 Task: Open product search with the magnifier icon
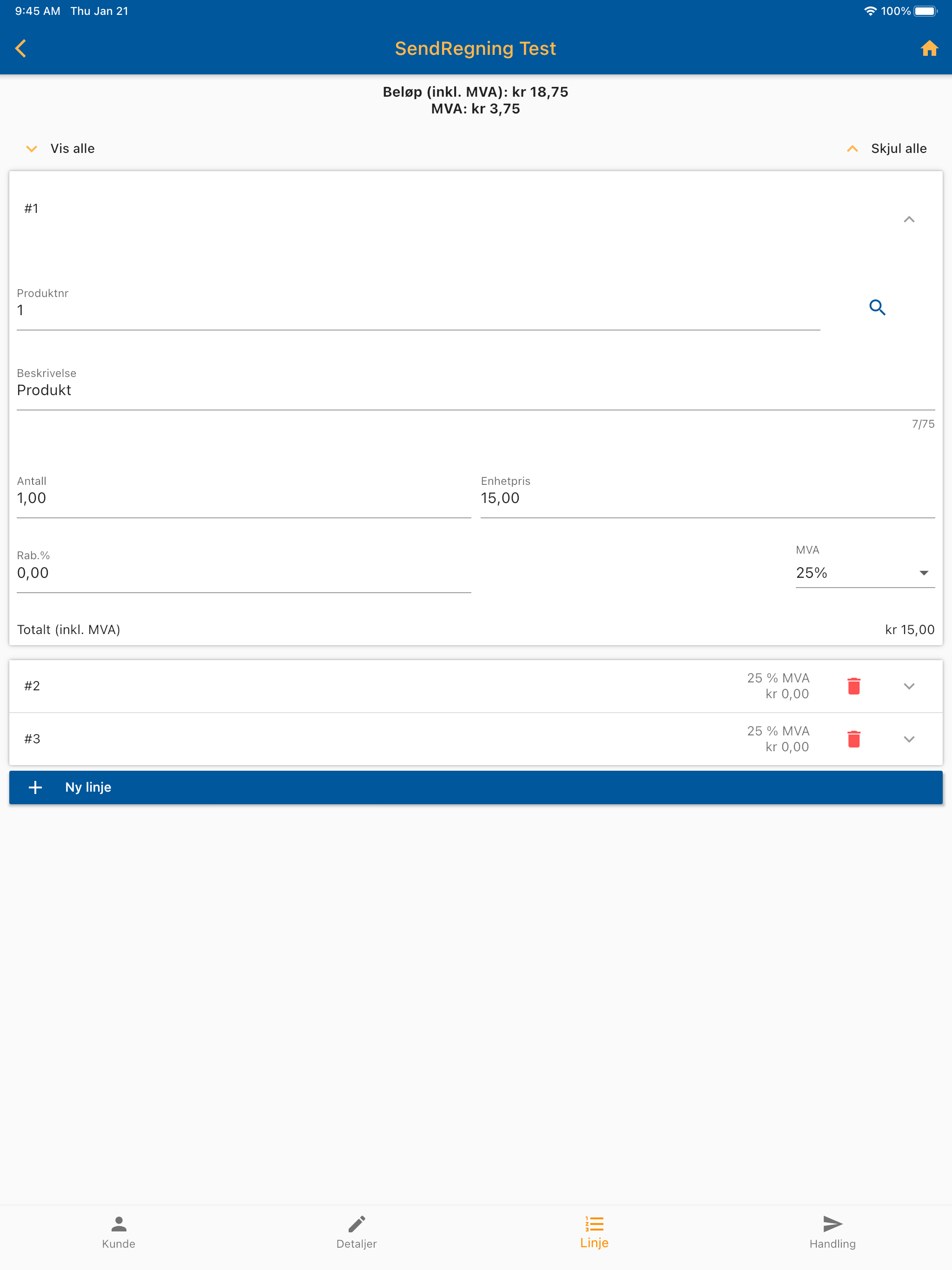[x=877, y=308]
